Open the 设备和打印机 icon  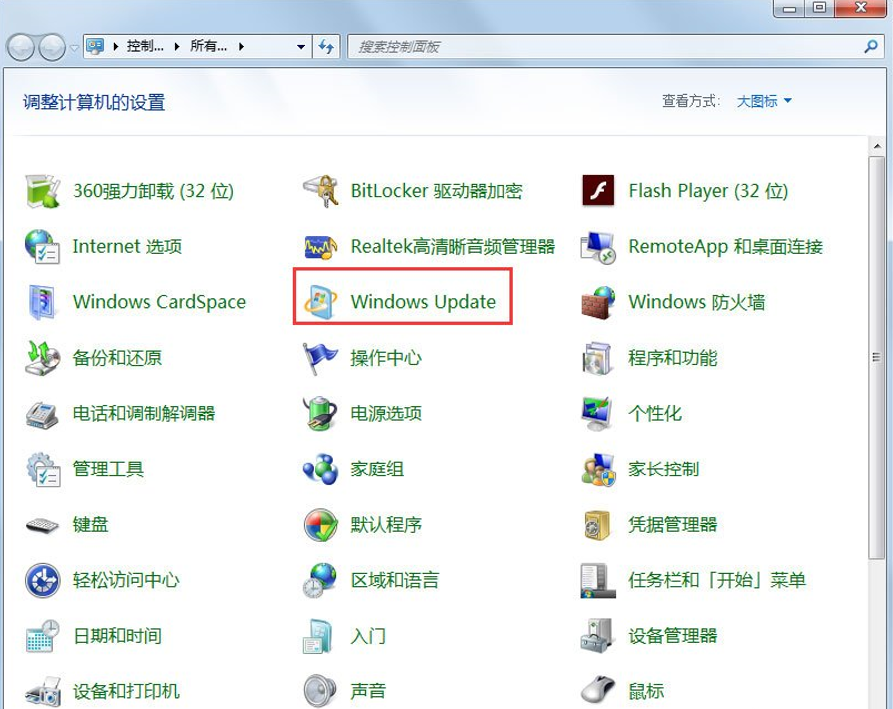[43, 692]
